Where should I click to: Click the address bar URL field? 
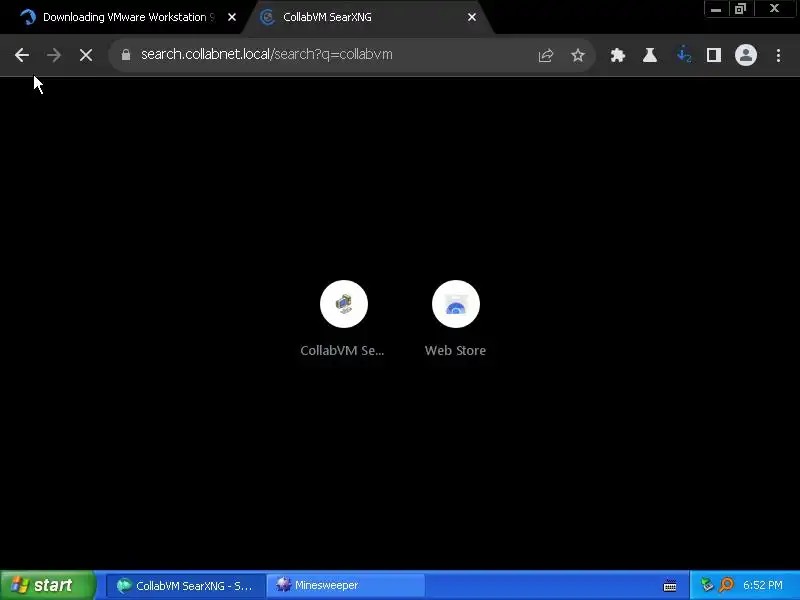click(x=327, y=55)
